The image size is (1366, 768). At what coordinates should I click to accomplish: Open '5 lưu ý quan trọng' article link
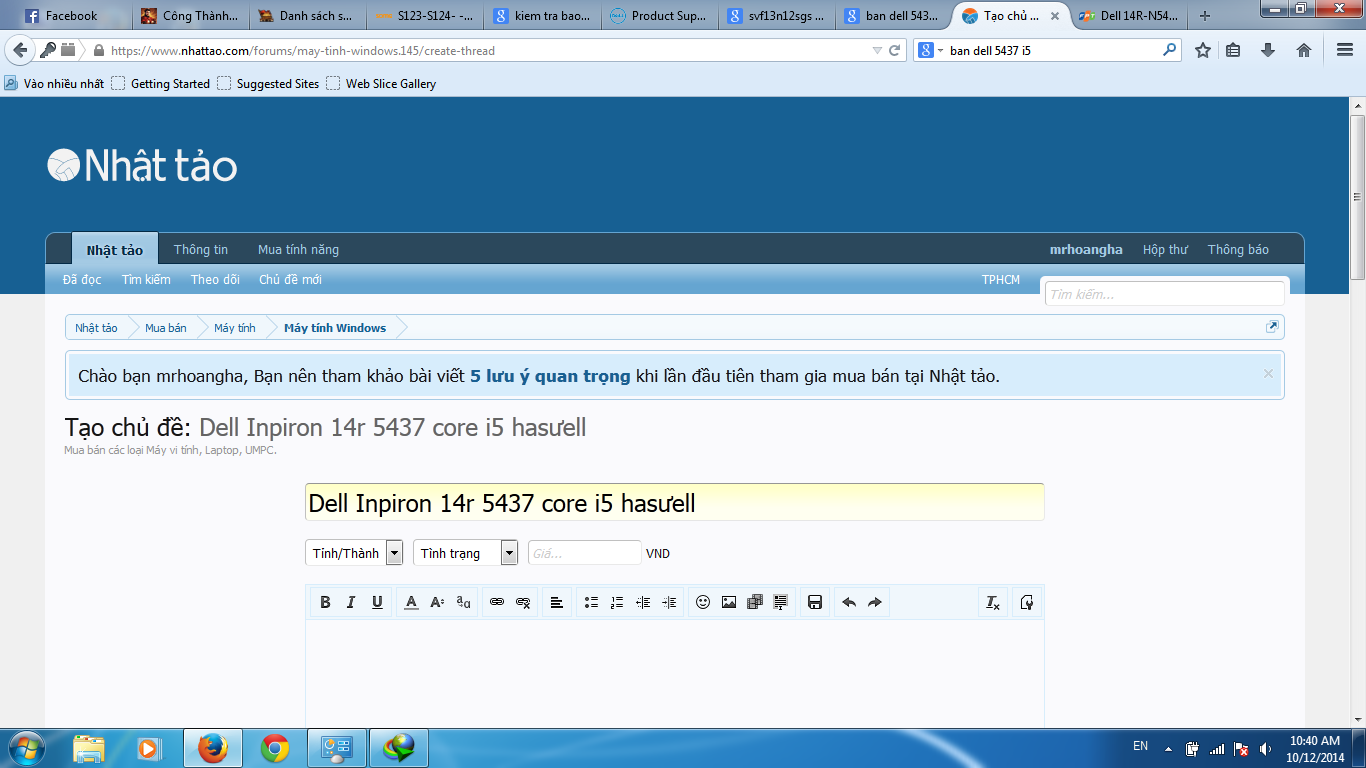(550, 376)
